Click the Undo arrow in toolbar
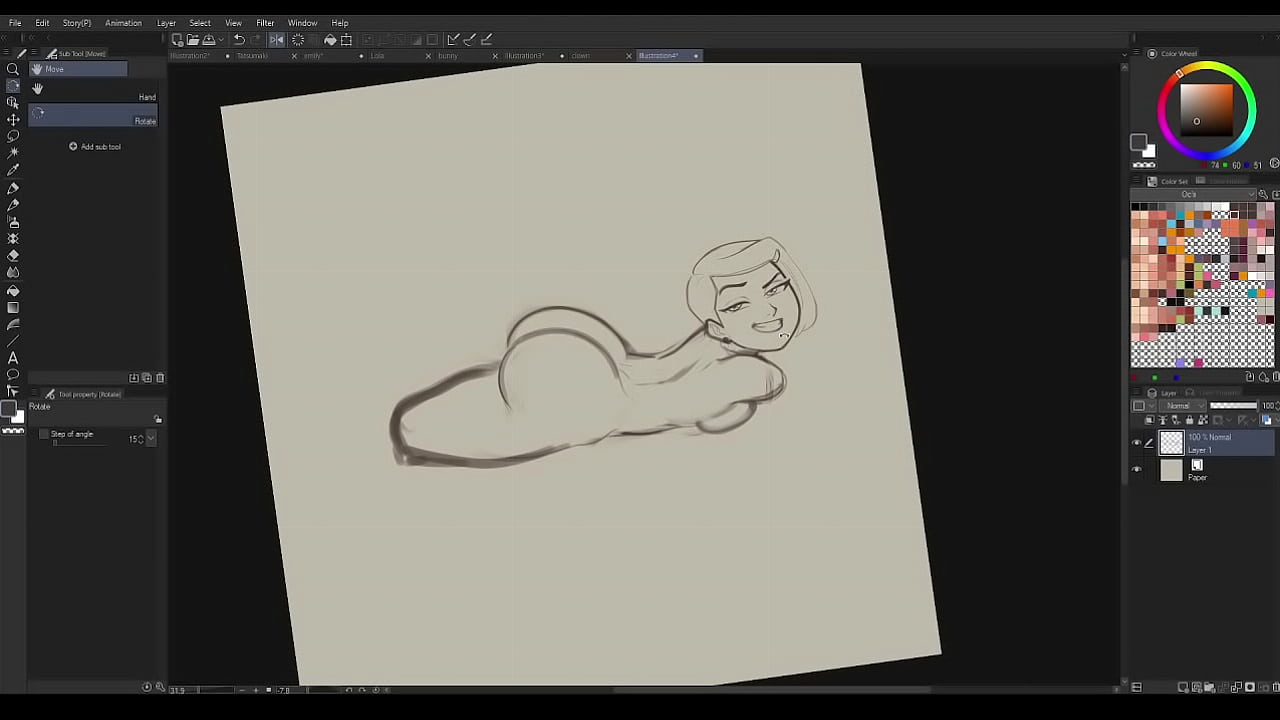 pos(239,40)
